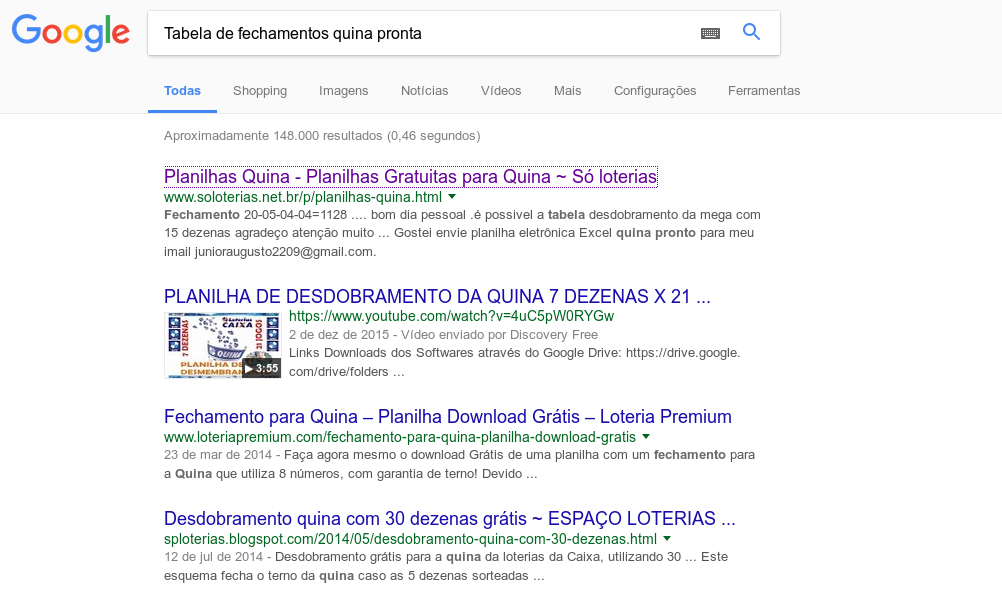Screen dimensions: 1002x595
Task: Open Configurações menu
Action: coord(655,91)
